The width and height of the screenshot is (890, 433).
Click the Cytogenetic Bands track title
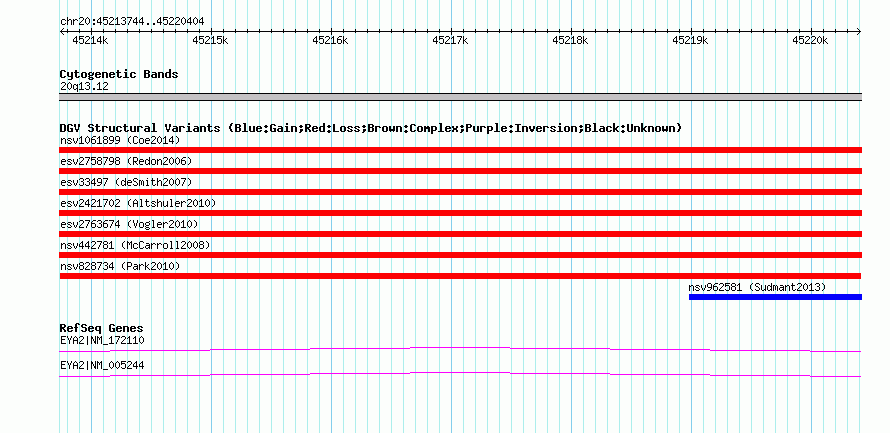pyautogui.click(x=119, y=74)
